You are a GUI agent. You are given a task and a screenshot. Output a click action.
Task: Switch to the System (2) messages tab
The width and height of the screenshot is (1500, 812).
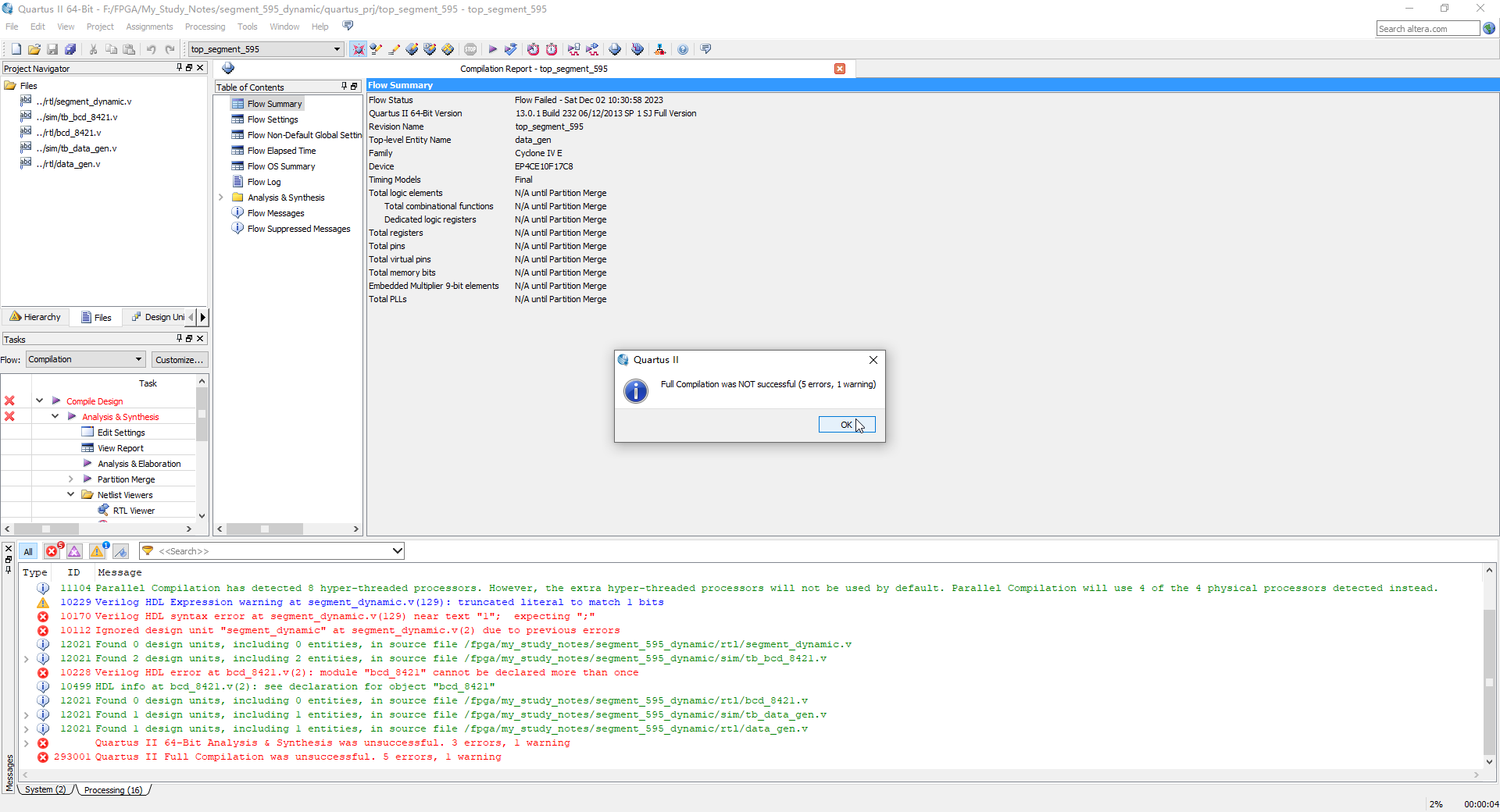(45, 789)
